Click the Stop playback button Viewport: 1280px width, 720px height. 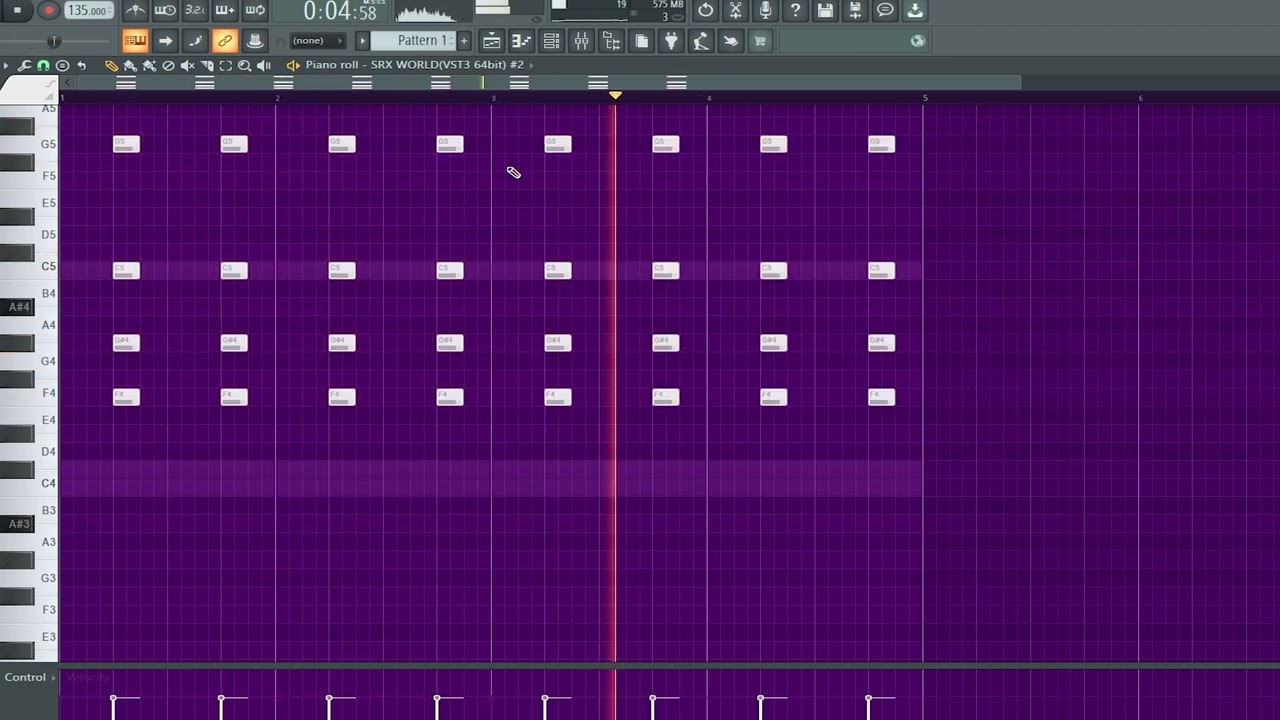pos(17,10)
